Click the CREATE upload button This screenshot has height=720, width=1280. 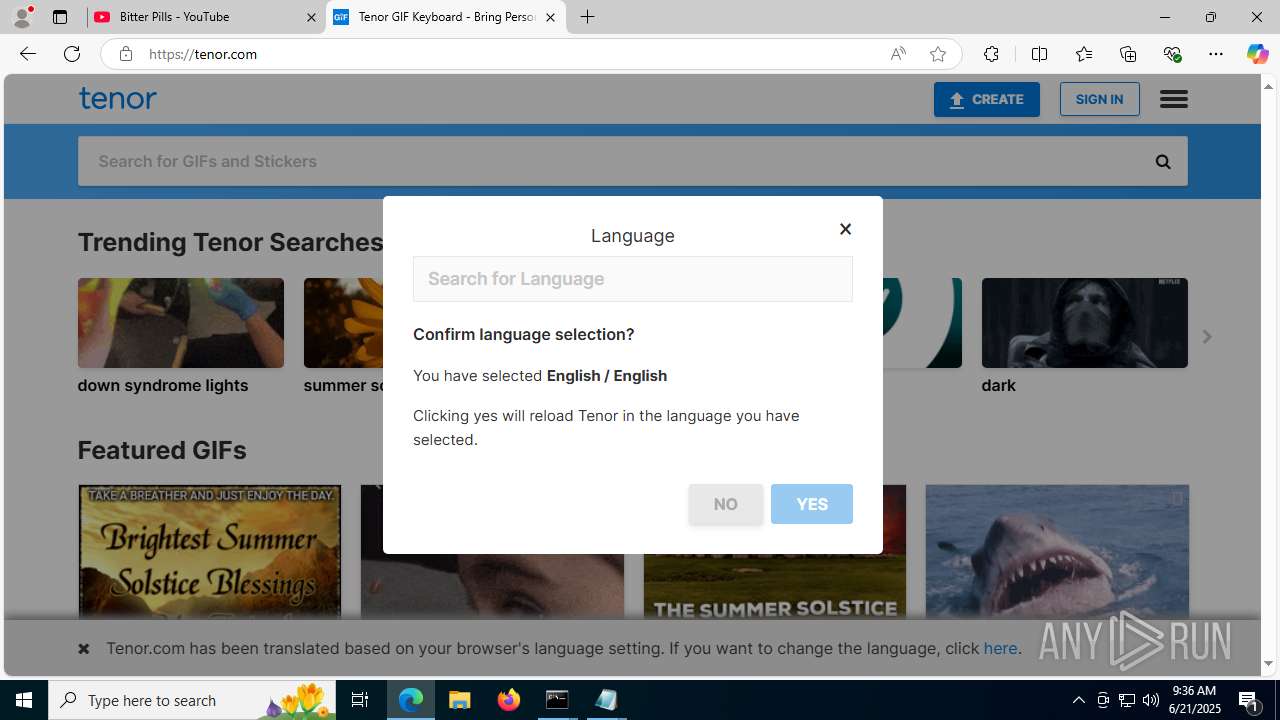tap(986, 99)
